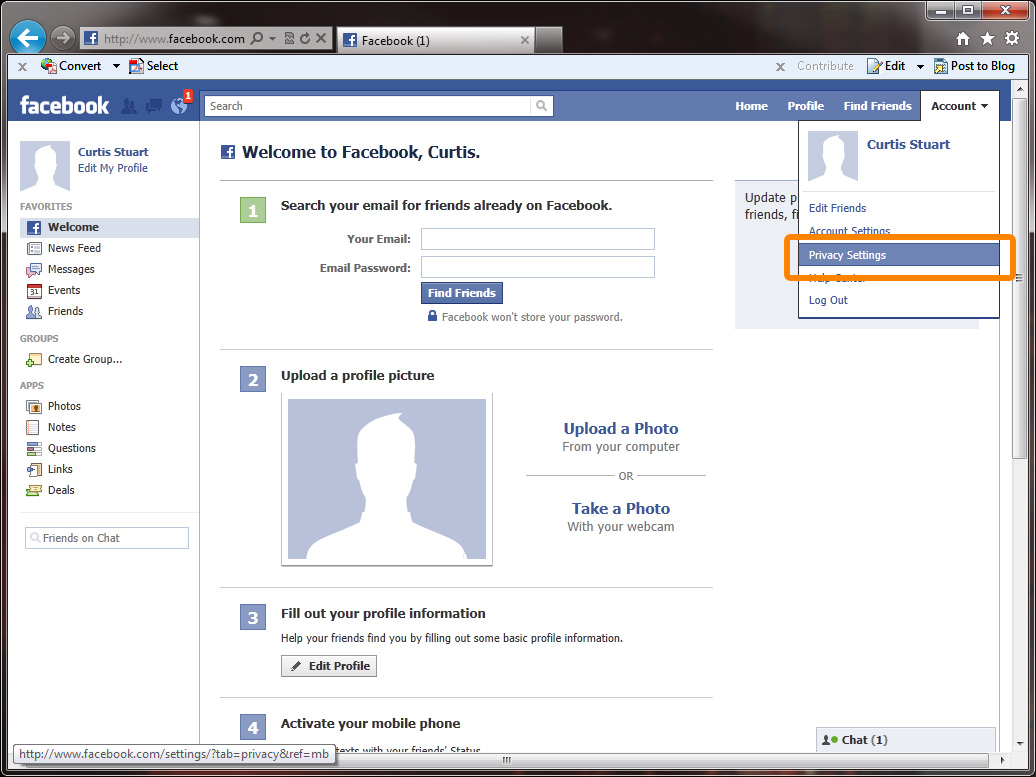Go to Home in the Facebook top bar
The width and height of the screenshot is (1036, 777).
click(x=751, y=106)
